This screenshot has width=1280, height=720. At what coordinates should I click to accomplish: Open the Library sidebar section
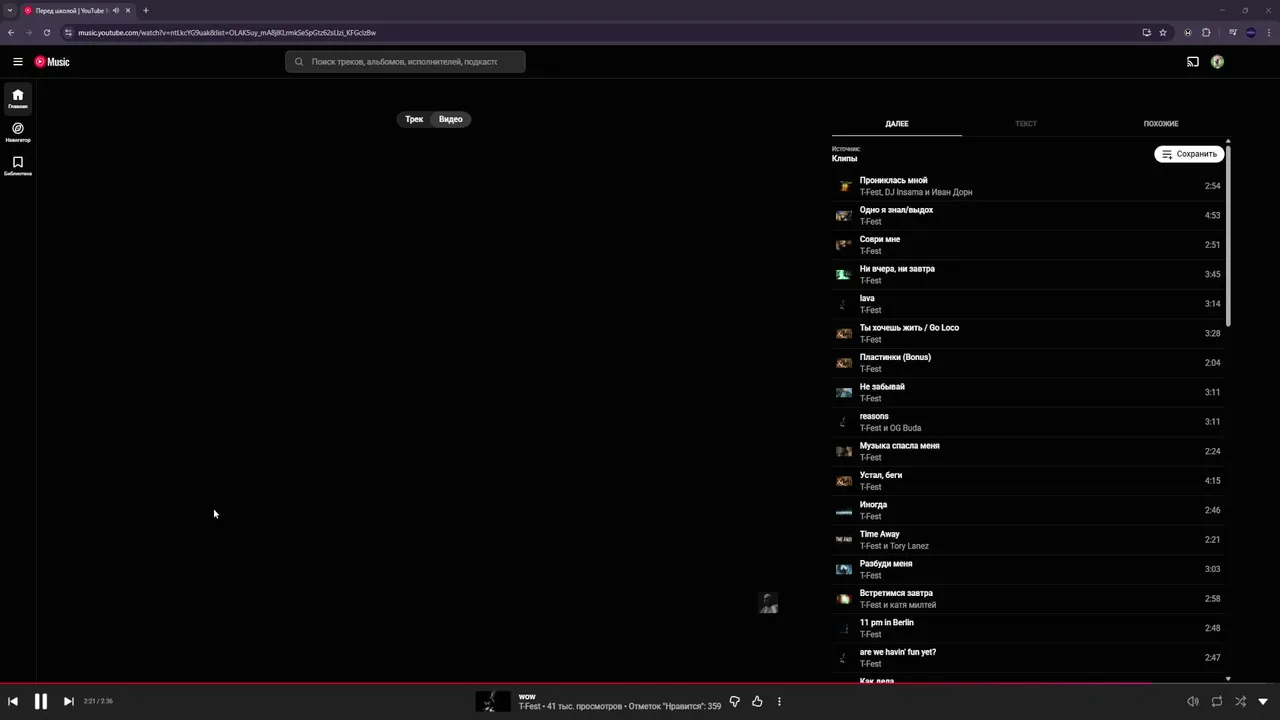coord(17,165)
